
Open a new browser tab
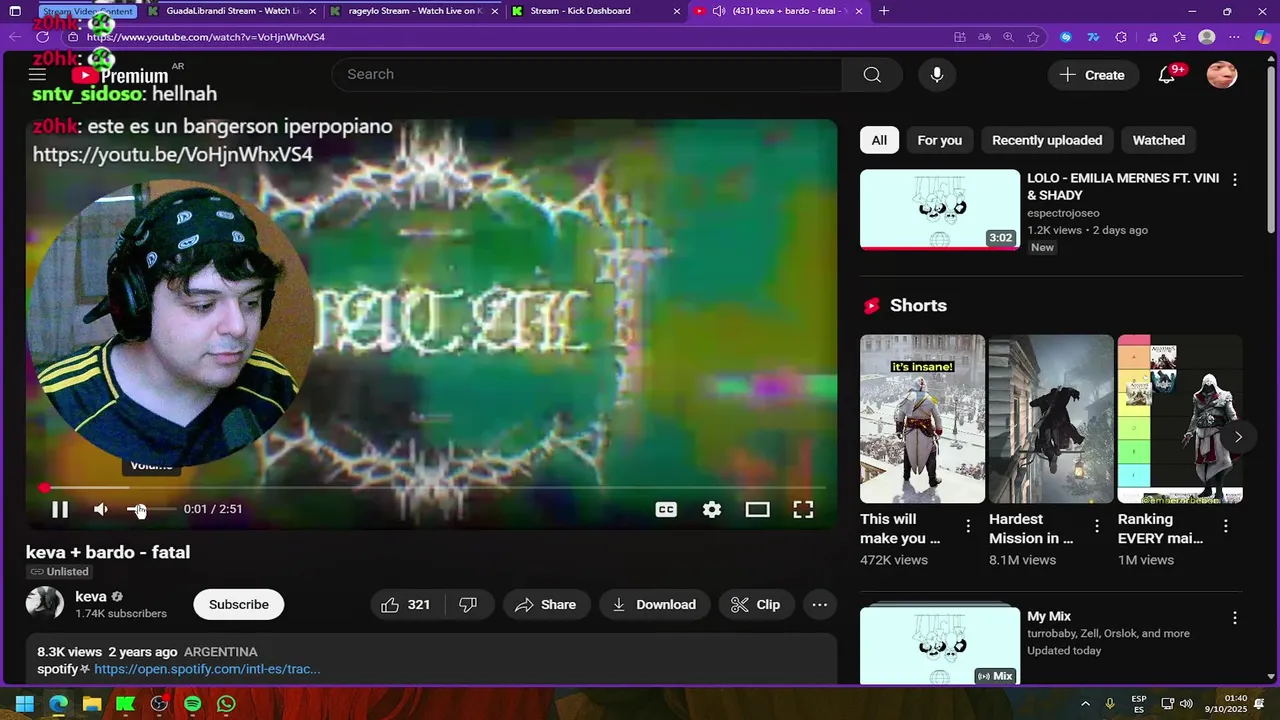[884, 11]
